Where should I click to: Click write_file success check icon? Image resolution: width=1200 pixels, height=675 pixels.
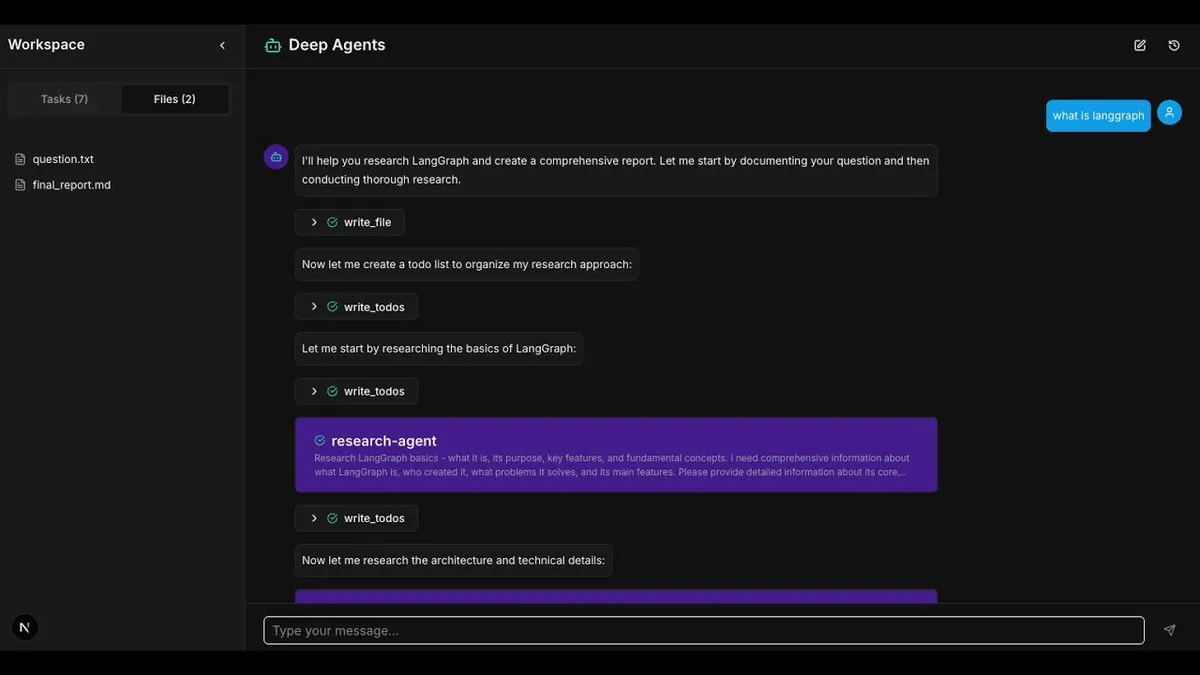332,222
